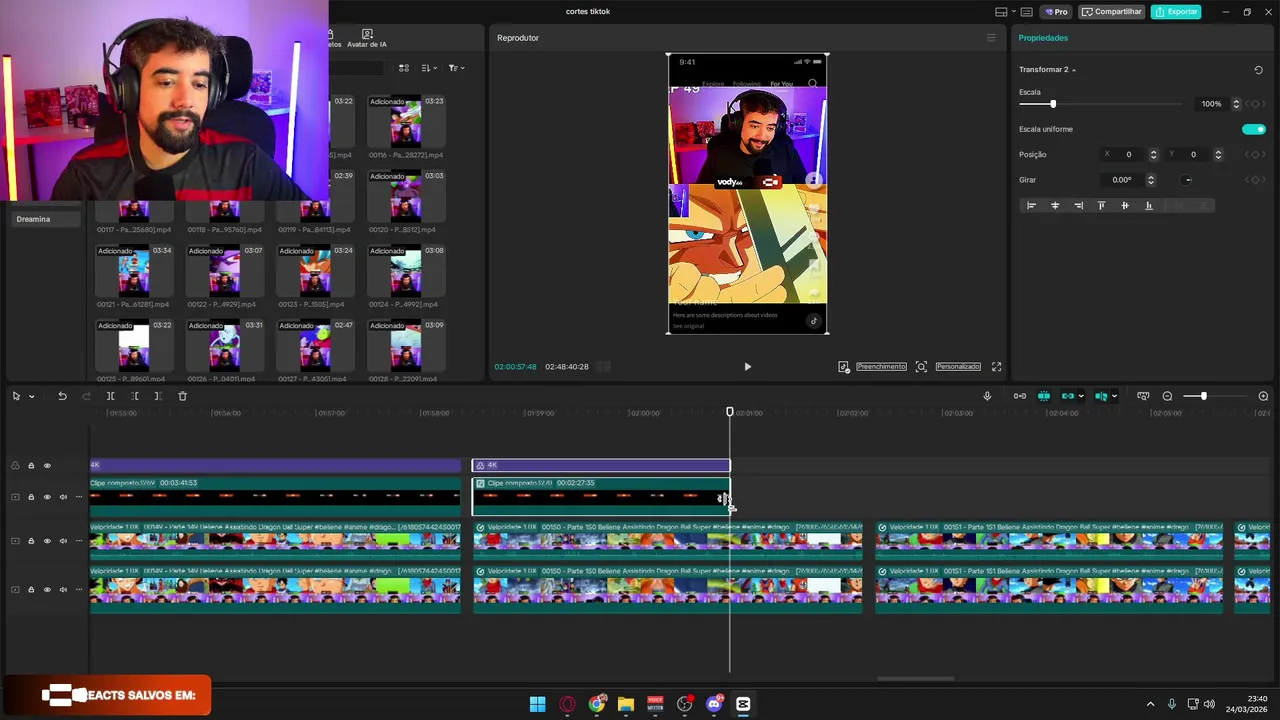Click the Pro button
This screenshot has height=720, width=1280.
click(1056, 12)
